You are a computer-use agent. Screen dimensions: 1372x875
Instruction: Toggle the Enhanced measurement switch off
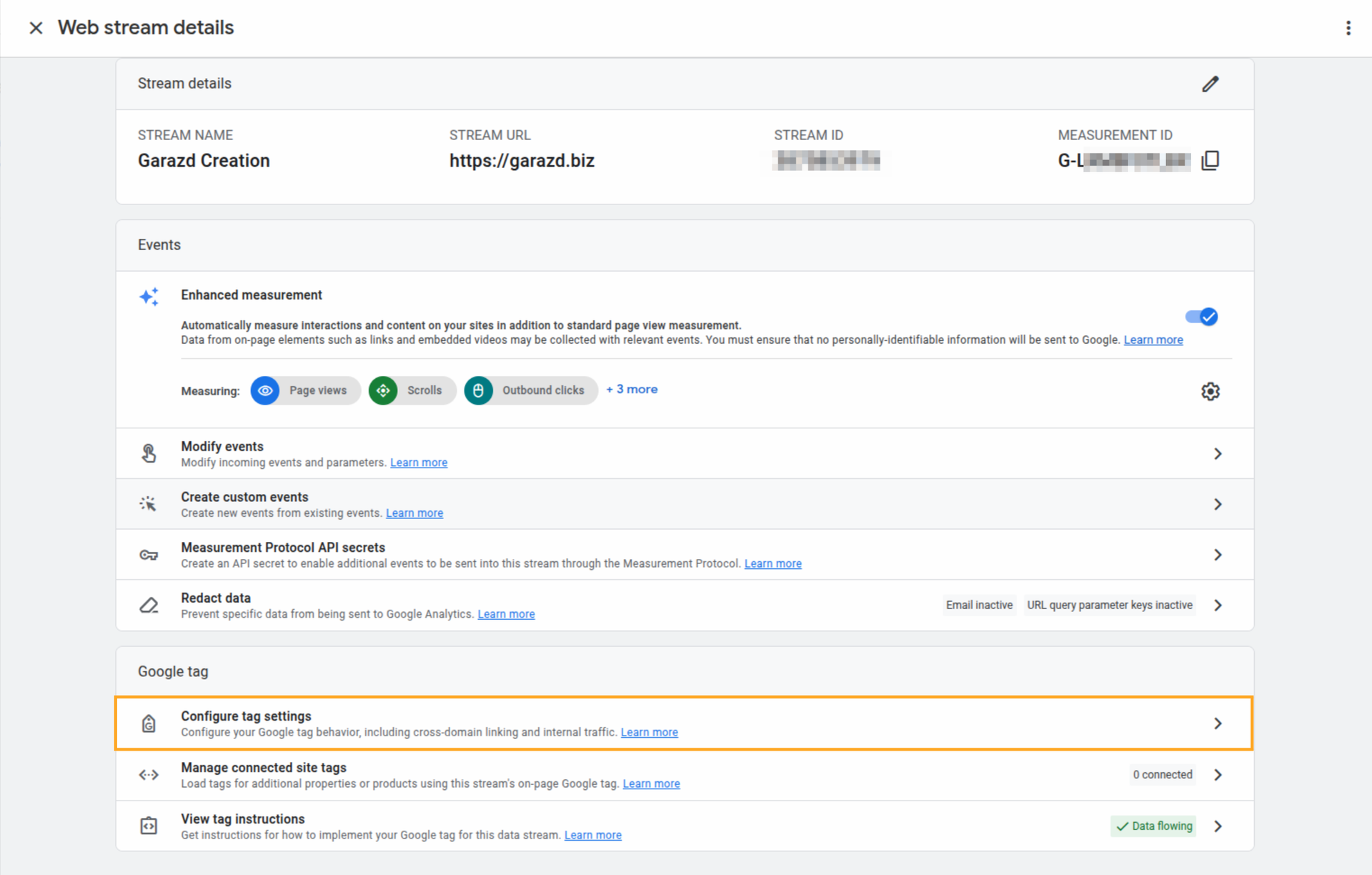pyautogui.click(x=1201, y=317)
